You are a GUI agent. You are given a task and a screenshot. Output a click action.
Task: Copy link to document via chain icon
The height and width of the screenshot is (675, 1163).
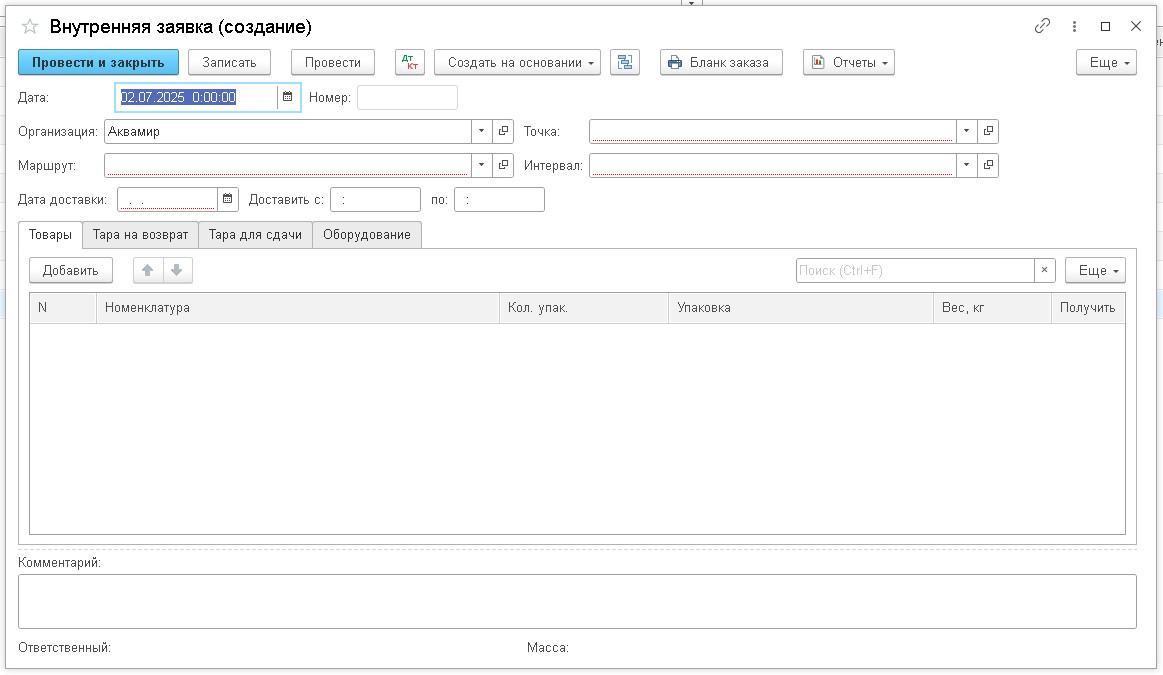[x=1042, y=26]
